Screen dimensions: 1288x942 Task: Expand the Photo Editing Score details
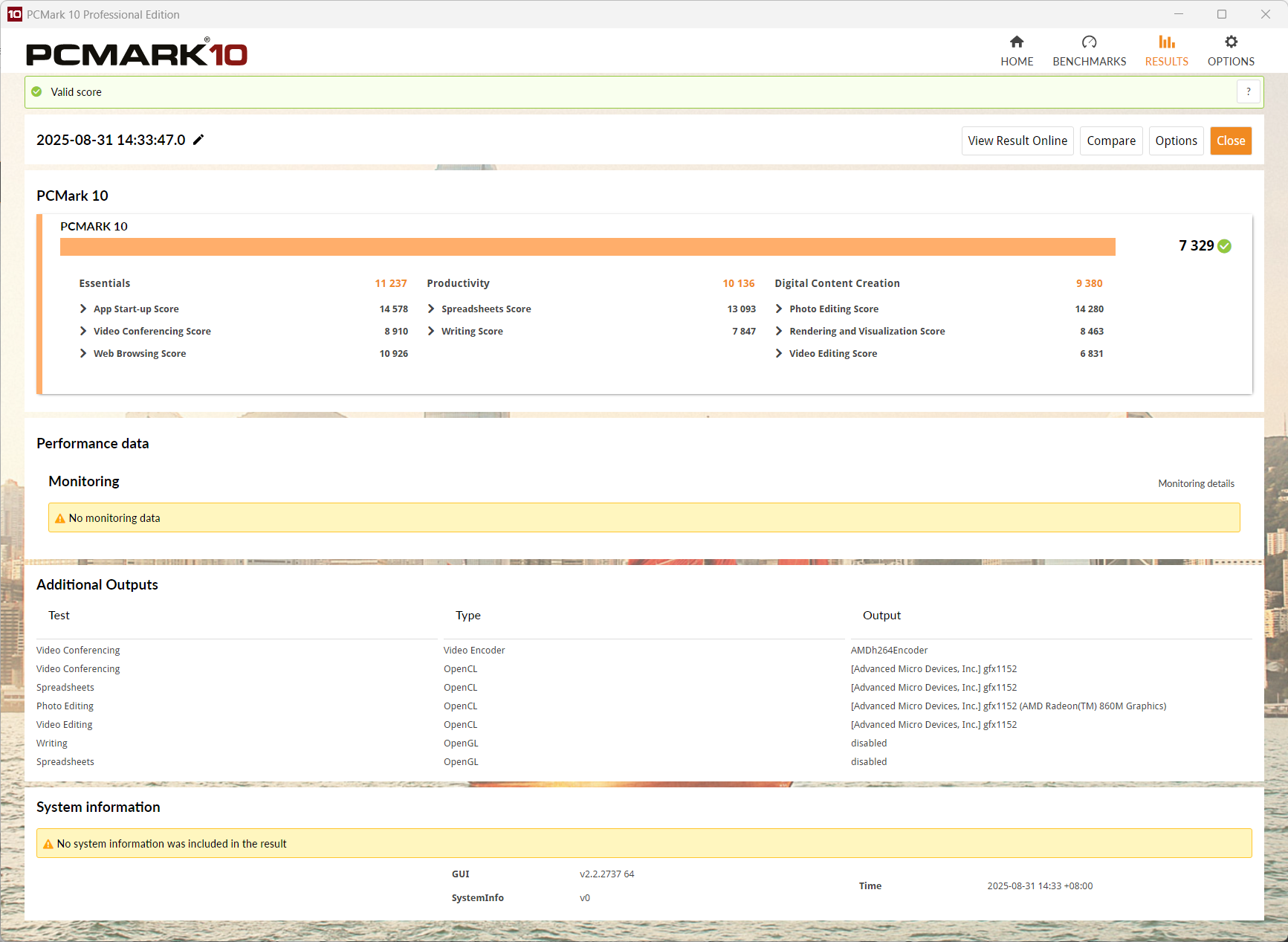point(779,309)
